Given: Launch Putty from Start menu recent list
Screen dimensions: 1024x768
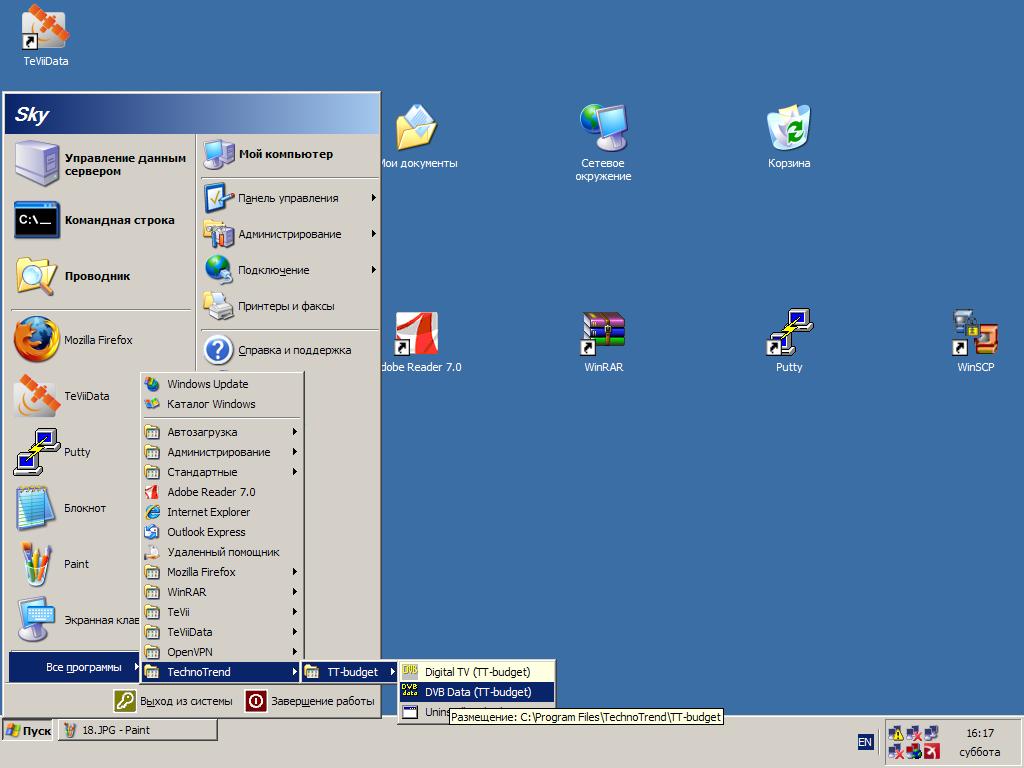Looking at the screenshot, I should (76, 452).
